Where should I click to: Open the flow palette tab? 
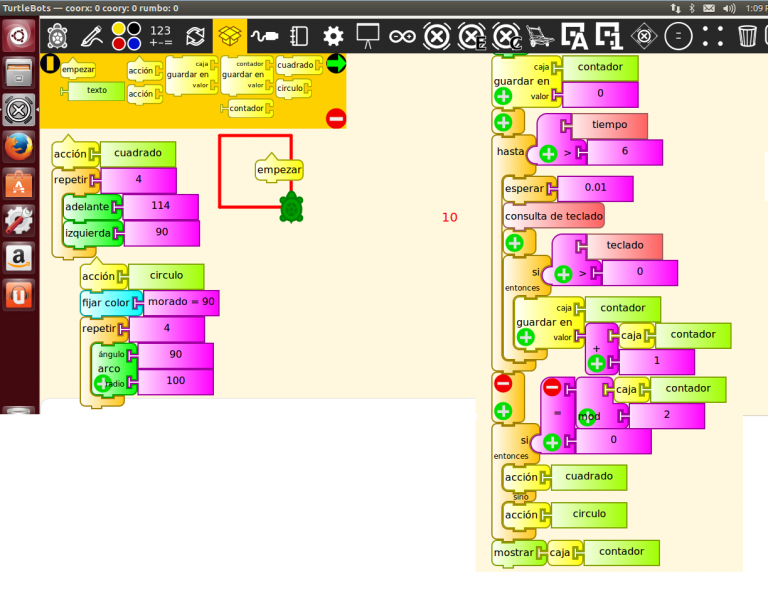click(196, 36)
